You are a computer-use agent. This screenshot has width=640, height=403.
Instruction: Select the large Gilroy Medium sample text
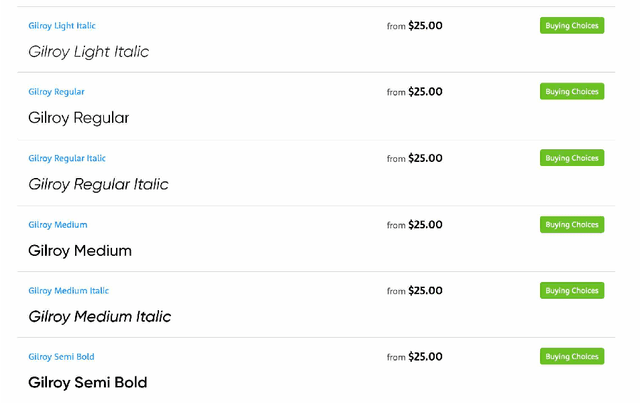pyautogui.click(x=80, y=250)
